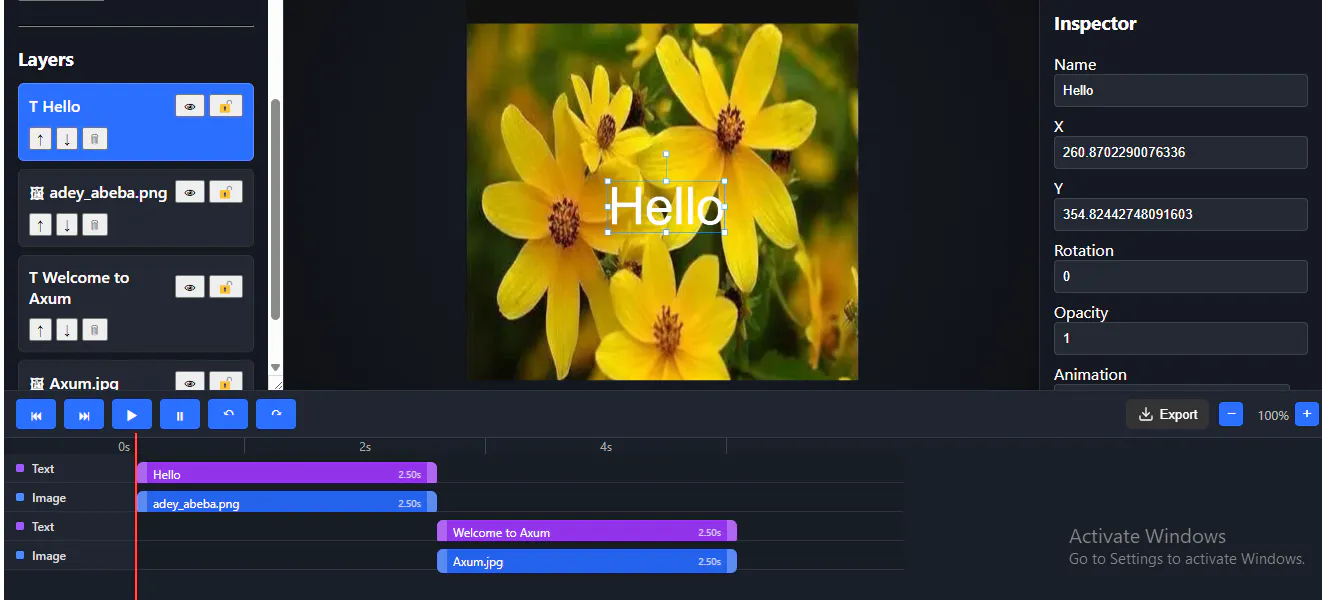The image size is (1322, 600).
Task: Toggle lock on the Axum.jpg layer
Action: coord(226,382)
